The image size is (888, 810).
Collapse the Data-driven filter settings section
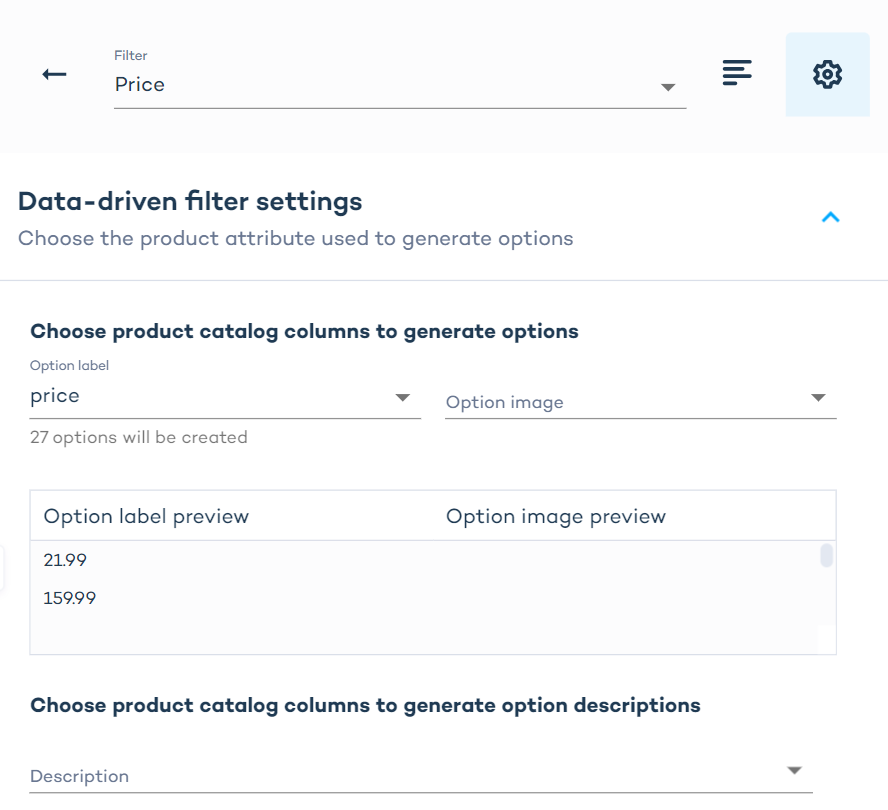[830, 217]
